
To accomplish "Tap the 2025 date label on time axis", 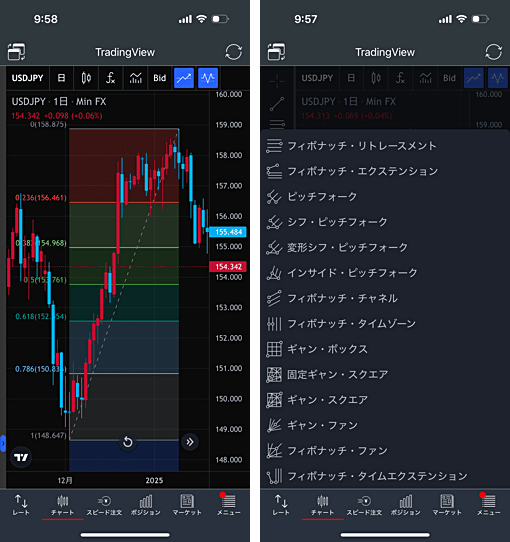I will coord(154,480).
